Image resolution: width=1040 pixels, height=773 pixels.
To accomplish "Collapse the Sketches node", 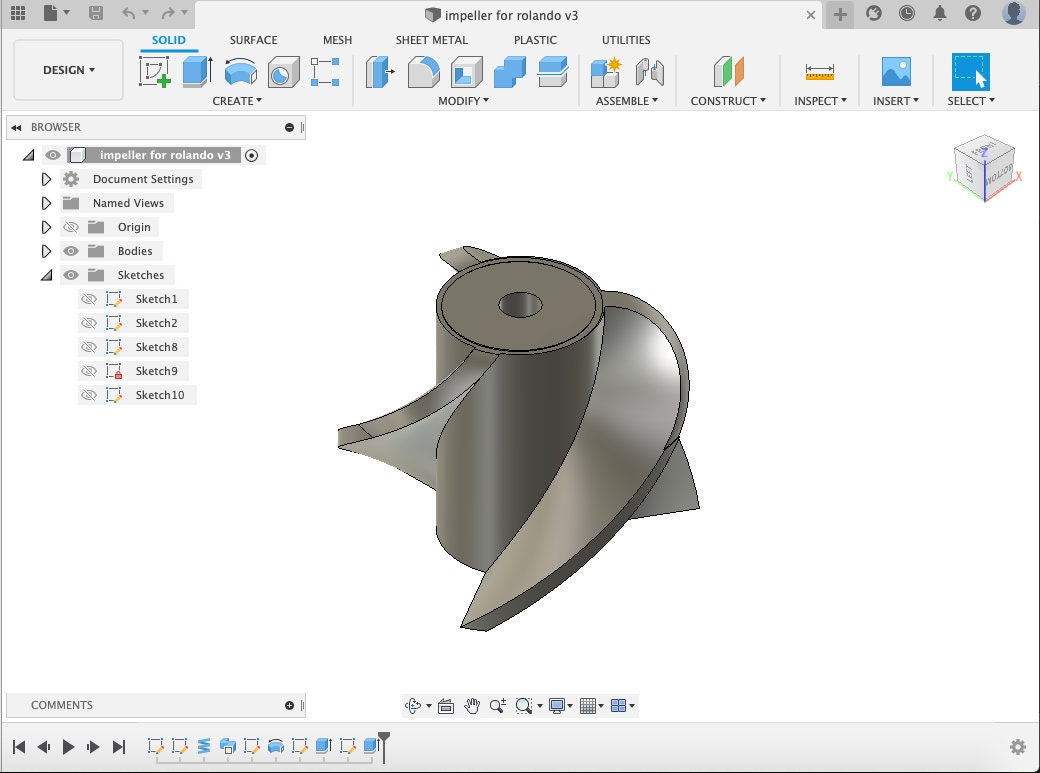I will (46, 275).
